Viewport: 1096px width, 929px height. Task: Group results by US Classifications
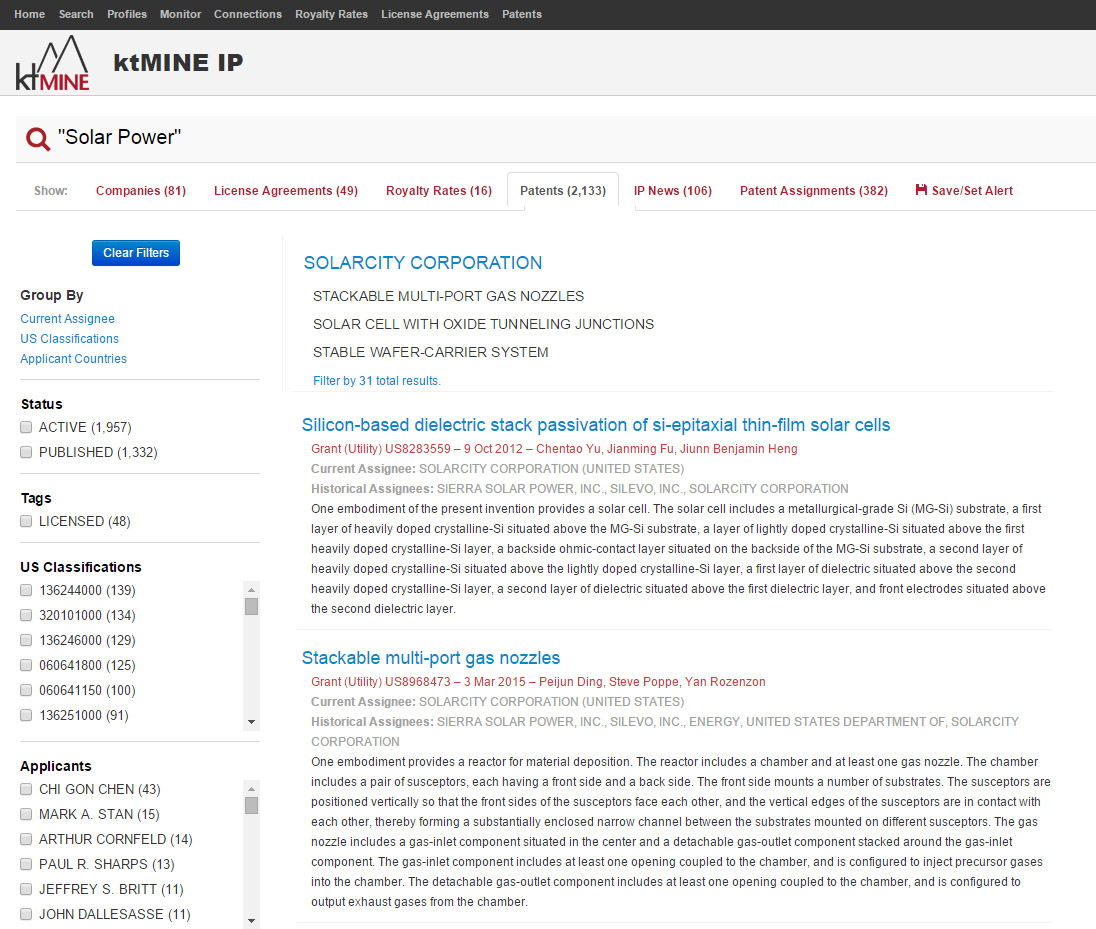point(69,339)
